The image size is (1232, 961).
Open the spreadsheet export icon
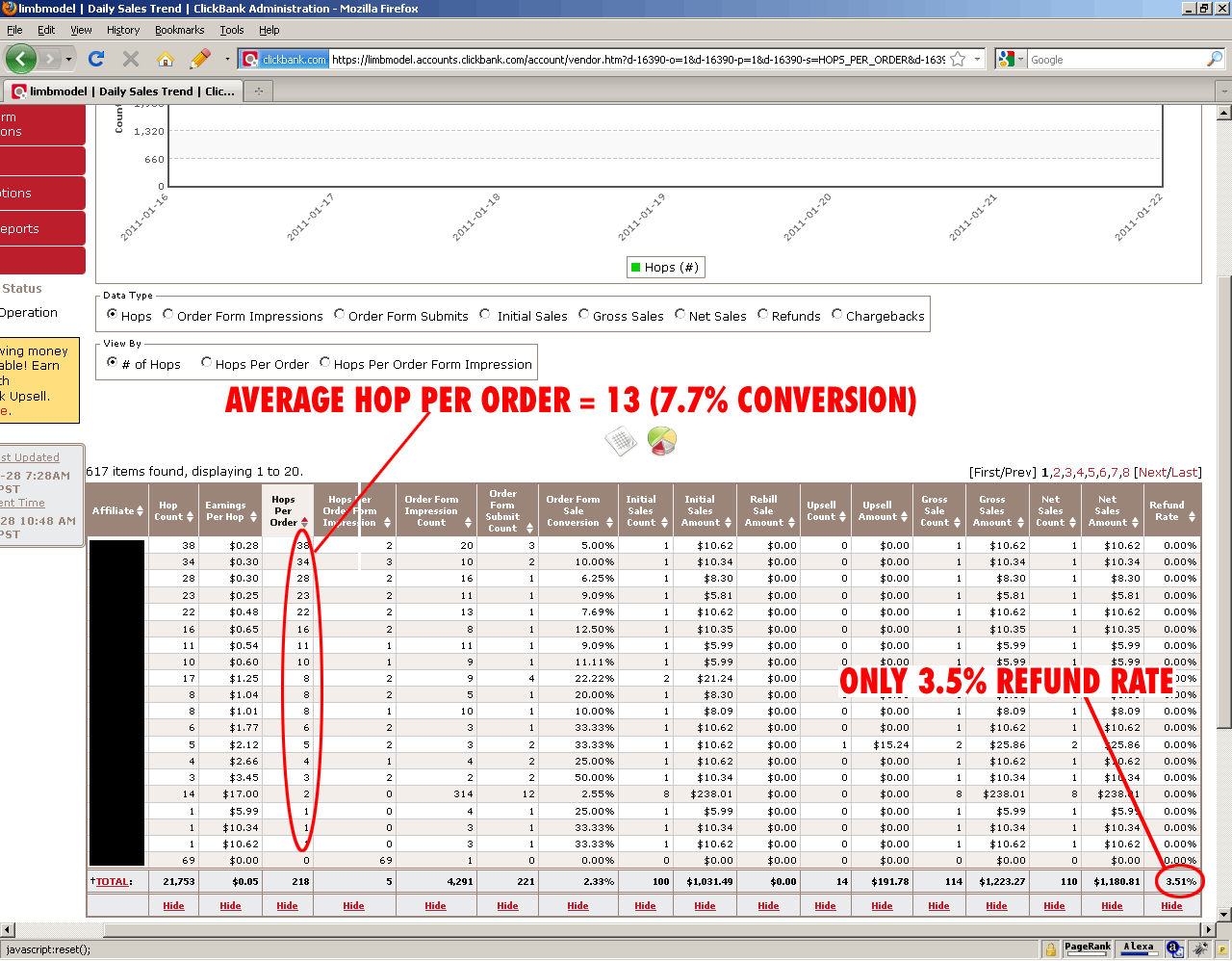pos(621,442)
